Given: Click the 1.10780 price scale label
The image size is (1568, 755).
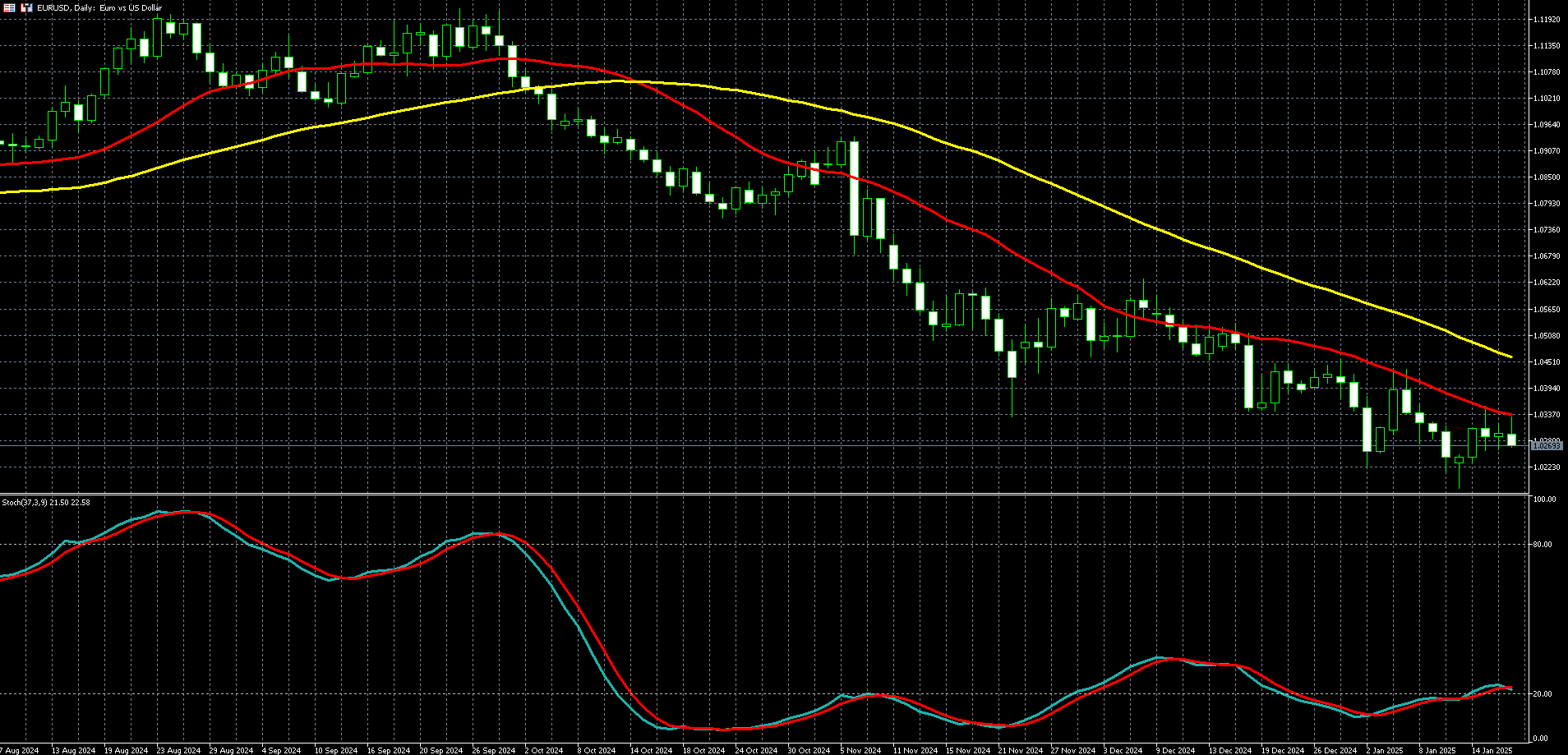Looking at the screenshot, I should coord(1547,71).
